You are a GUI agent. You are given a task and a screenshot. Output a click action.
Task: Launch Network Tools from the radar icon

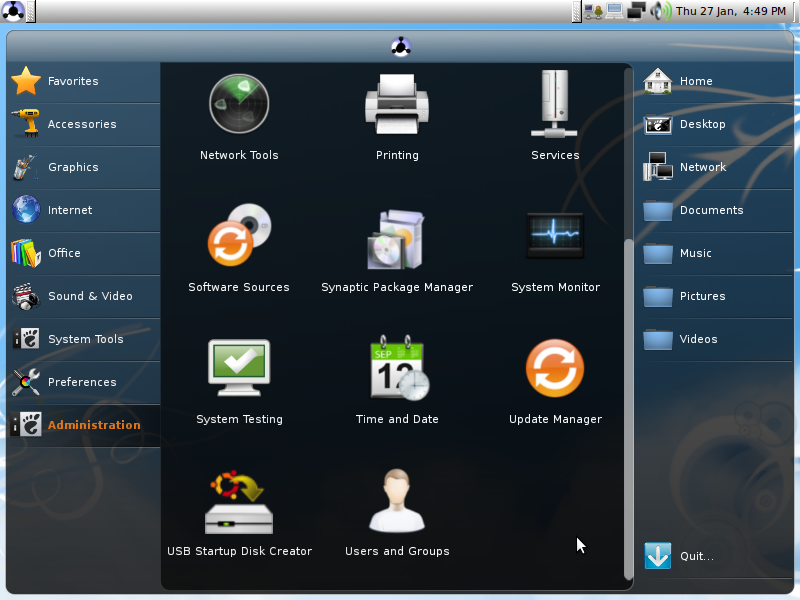239,104
